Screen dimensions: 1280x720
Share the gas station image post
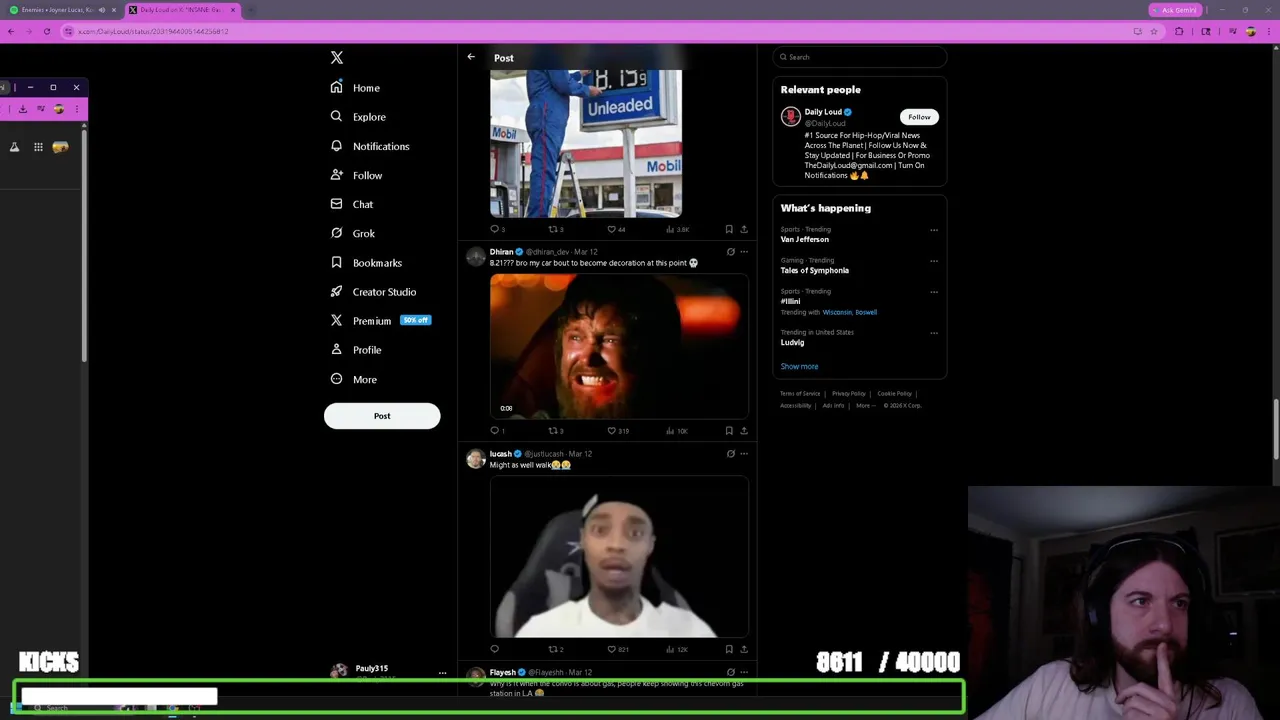pyautogui.click(x=743, y=230)
